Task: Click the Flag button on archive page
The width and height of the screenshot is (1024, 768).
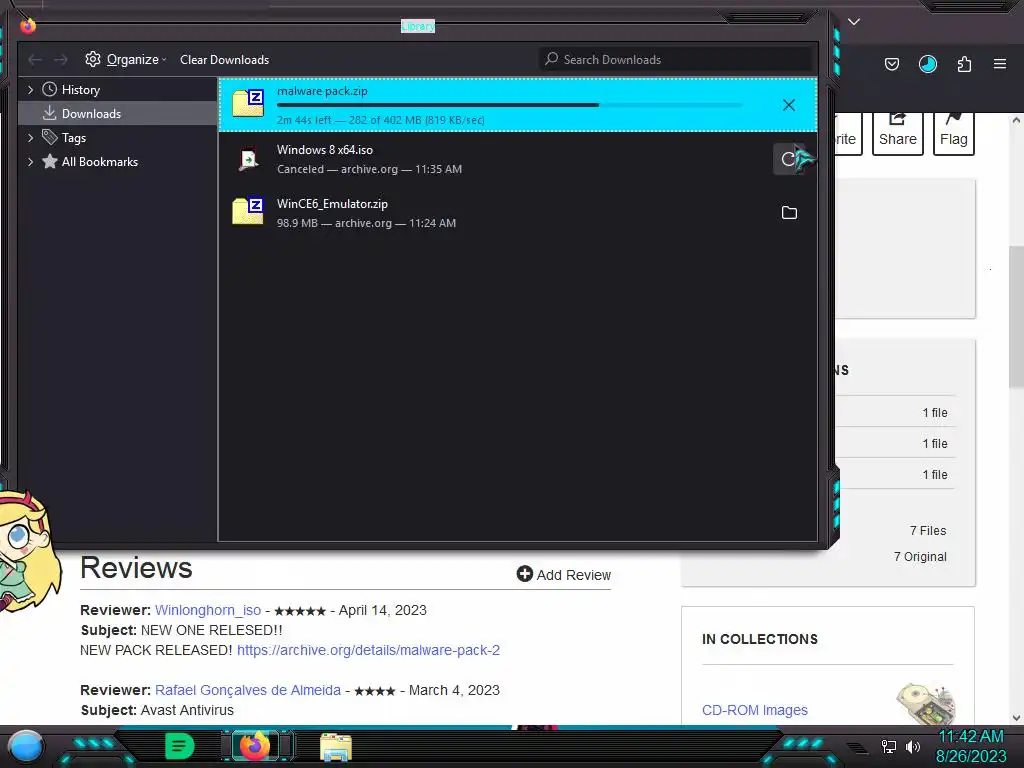Action: click(x=953, y=133)
